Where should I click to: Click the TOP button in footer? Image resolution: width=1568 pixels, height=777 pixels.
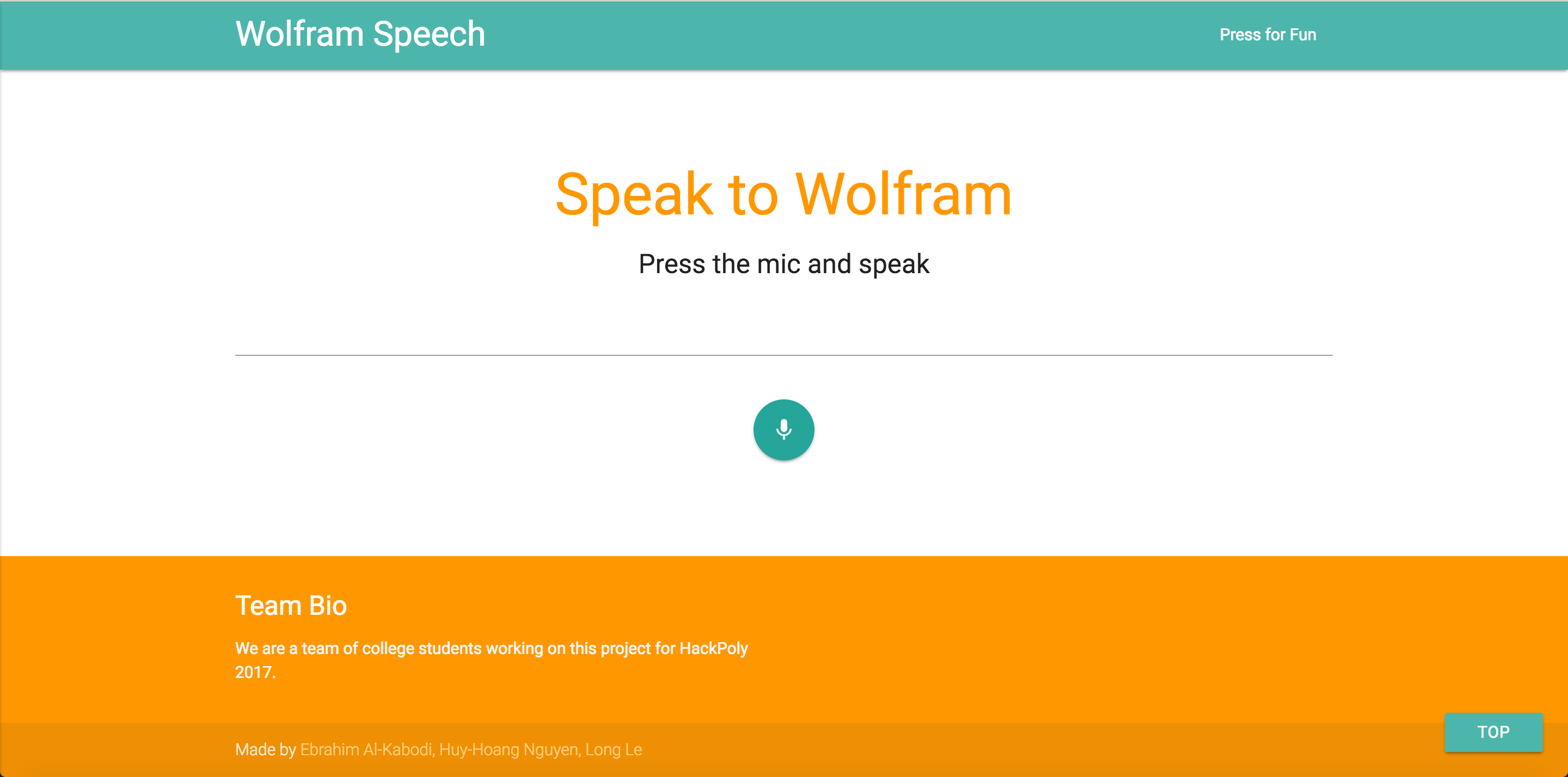(1492, 731)
